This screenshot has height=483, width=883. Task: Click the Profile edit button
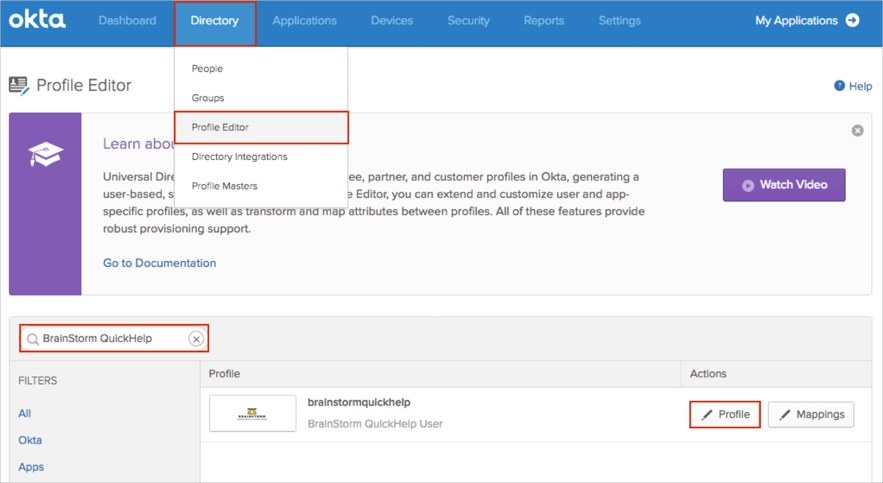tap(725, 414)
